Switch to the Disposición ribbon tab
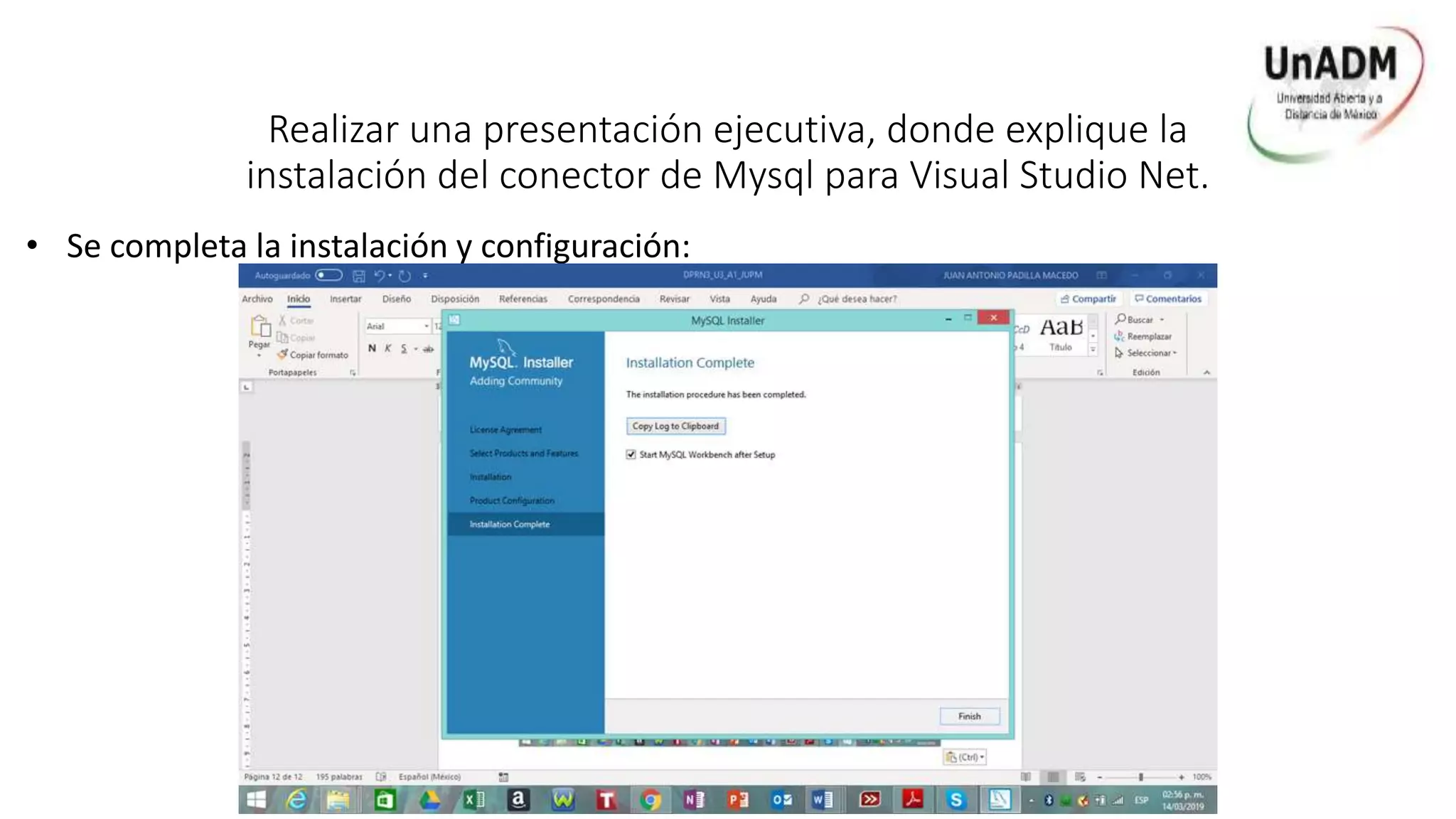This screenshot has height=819, width=1456. [x=455, y=299]
